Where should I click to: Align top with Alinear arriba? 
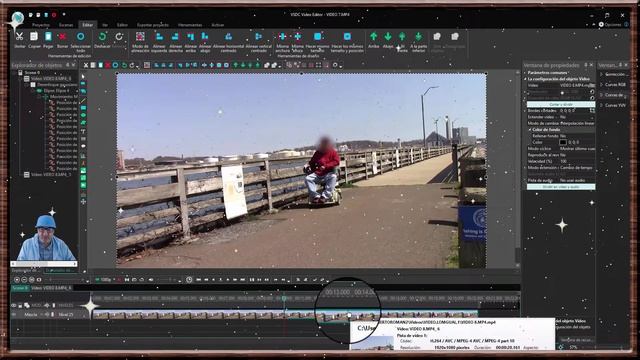(191, 37)
